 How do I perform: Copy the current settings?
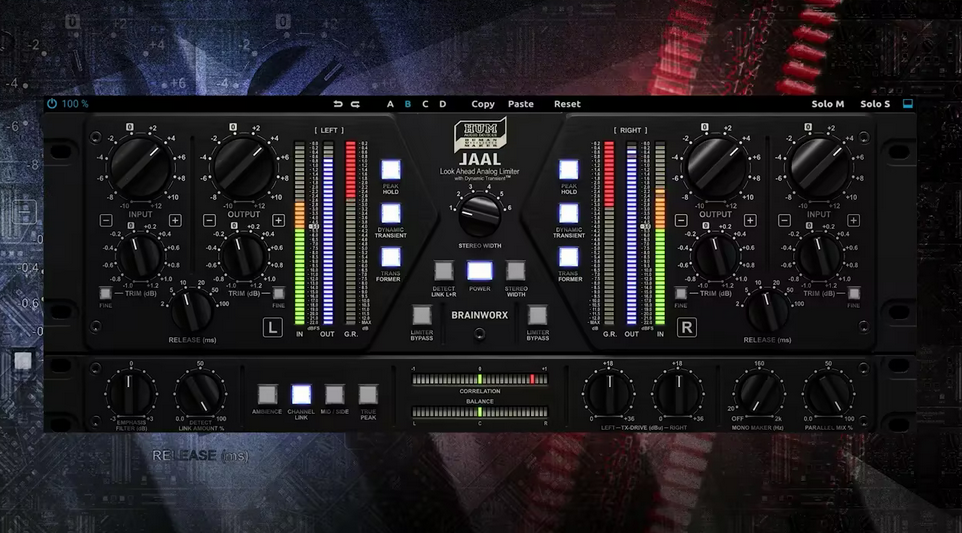point(483,104)
